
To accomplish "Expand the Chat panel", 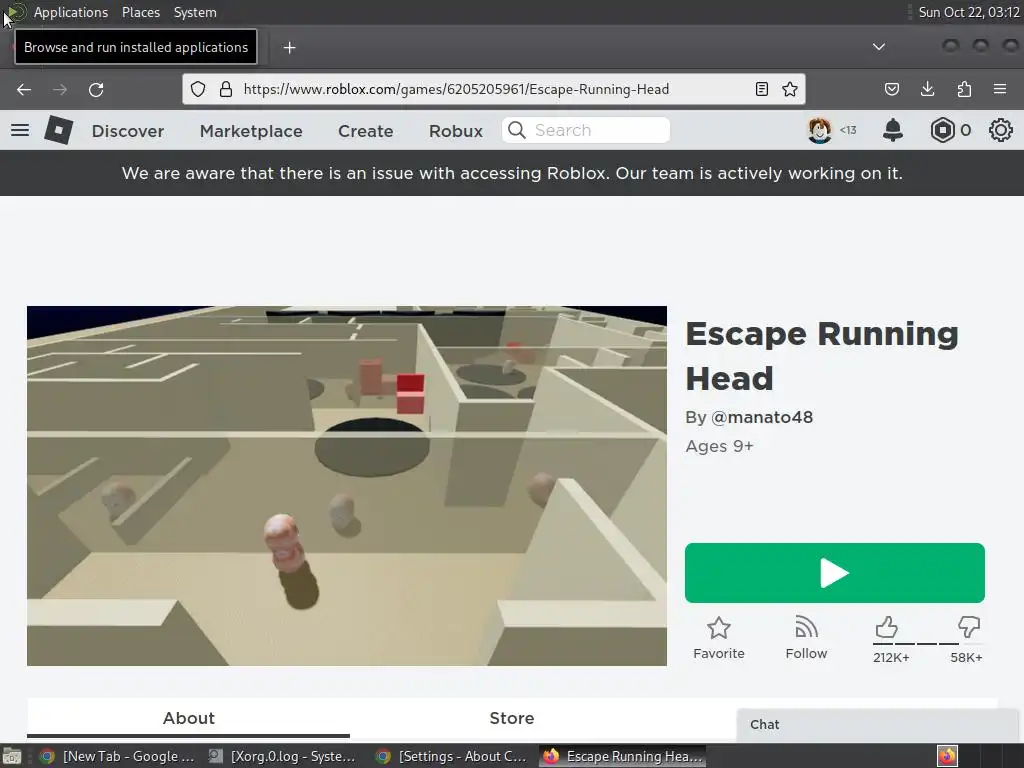I will (877, 725).
